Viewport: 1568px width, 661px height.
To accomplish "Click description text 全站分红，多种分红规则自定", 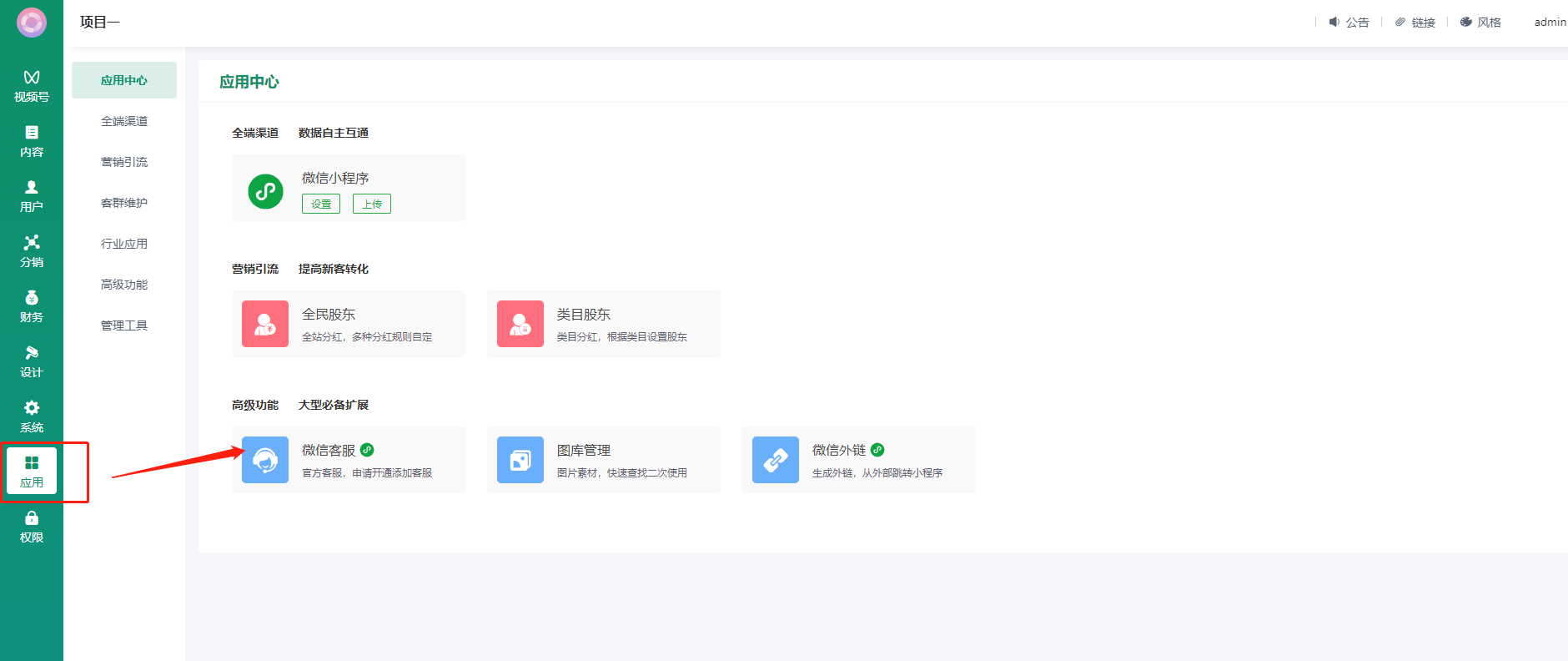I will click(367, 337).
